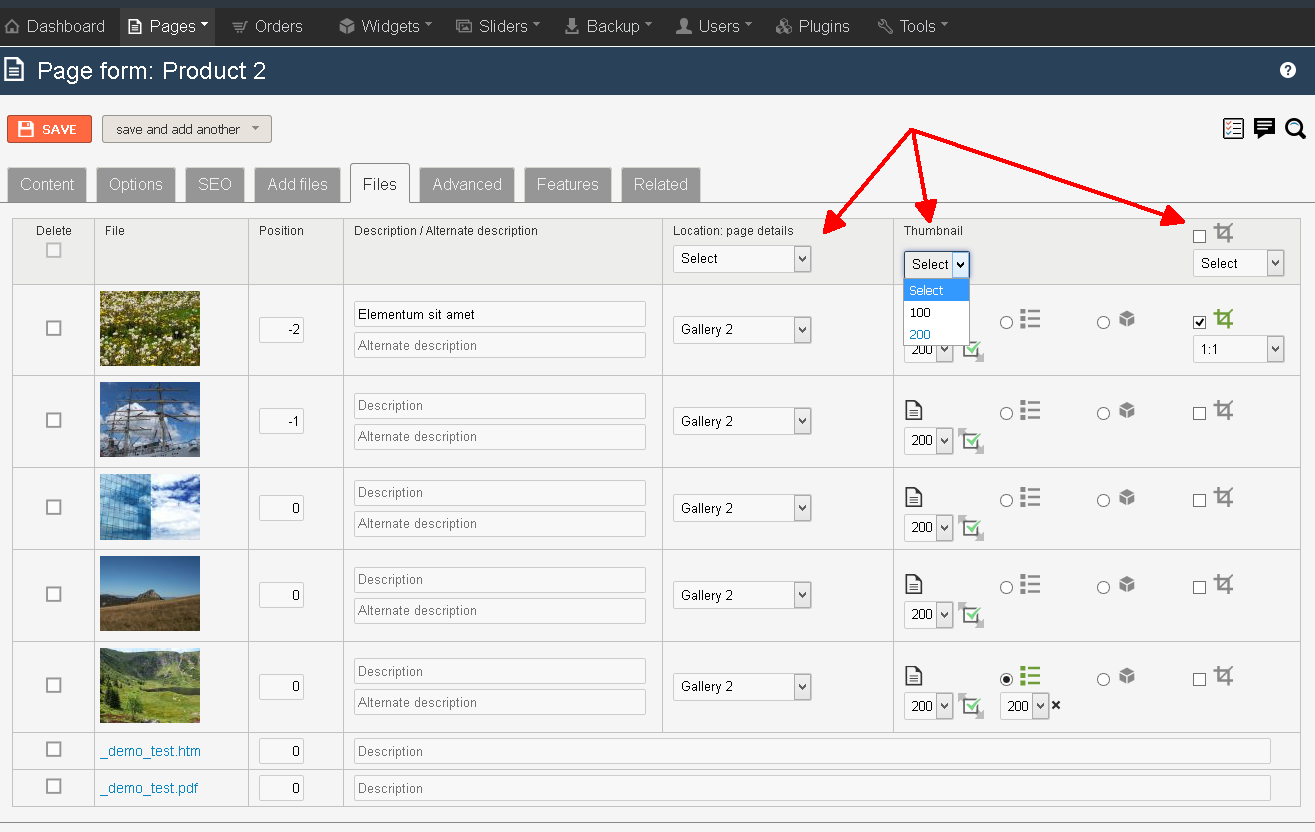Select the cube radio button in the green valley row

coord(1103,679)
